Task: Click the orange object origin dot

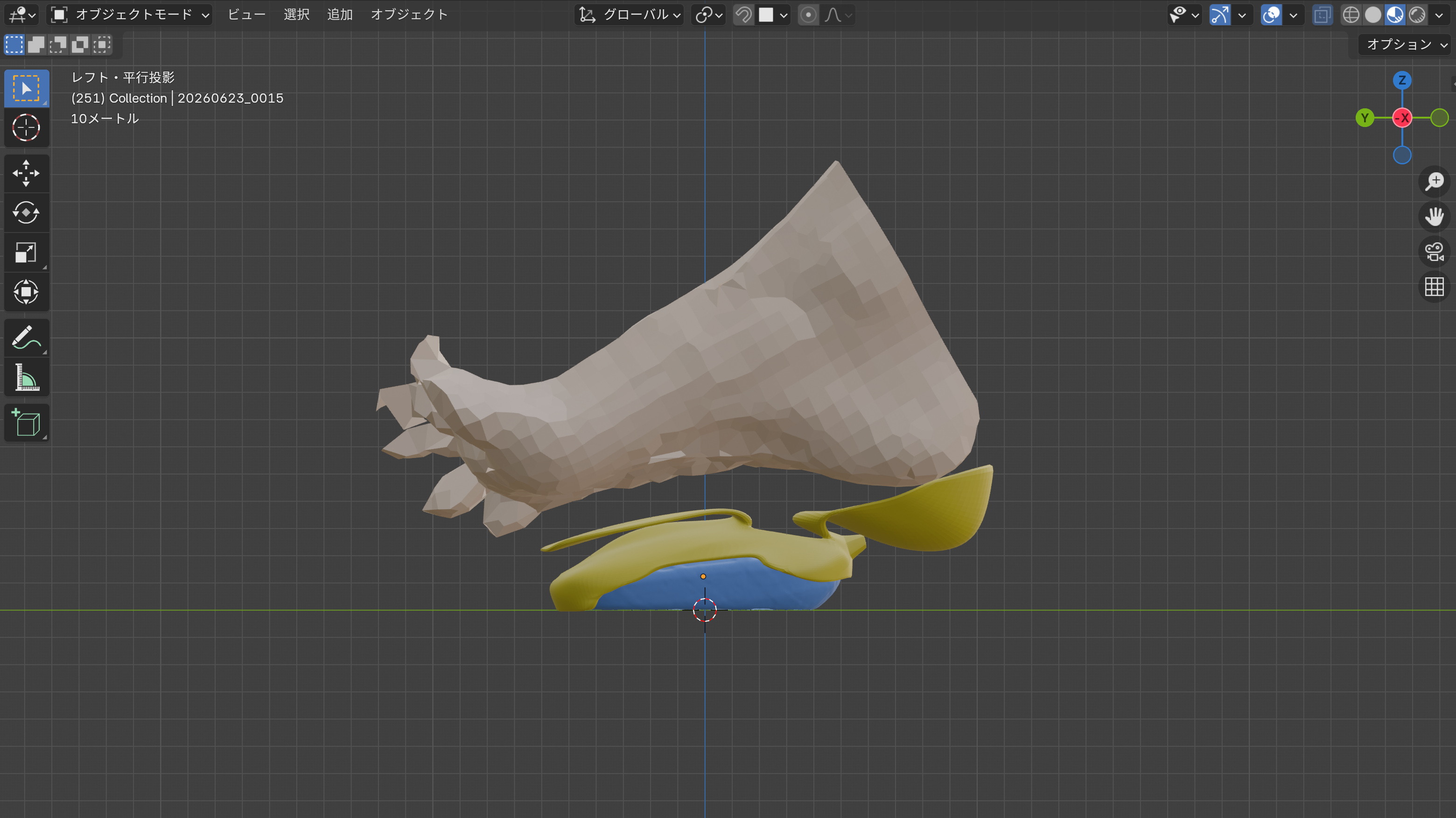Action: (x=703, y=577)
